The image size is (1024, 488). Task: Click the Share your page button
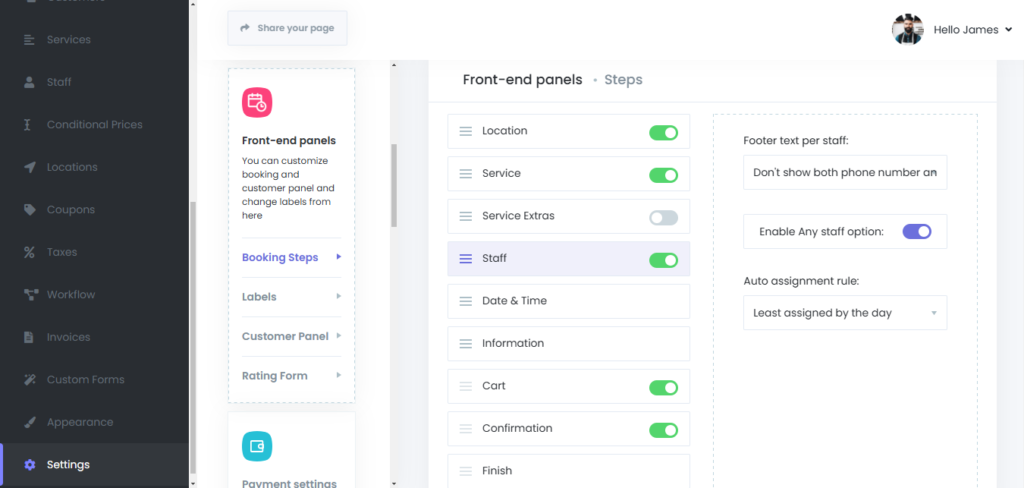coord(287,28)
